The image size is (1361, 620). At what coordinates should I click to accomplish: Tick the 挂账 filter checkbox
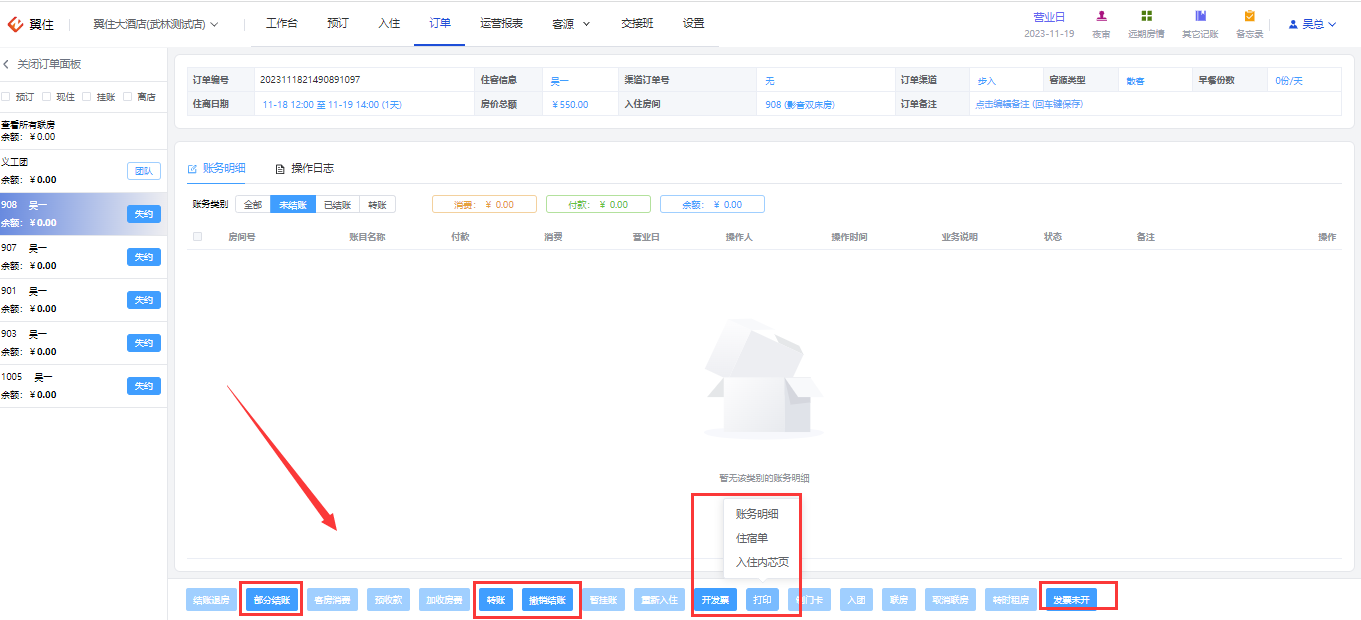(x=87, y=97)
